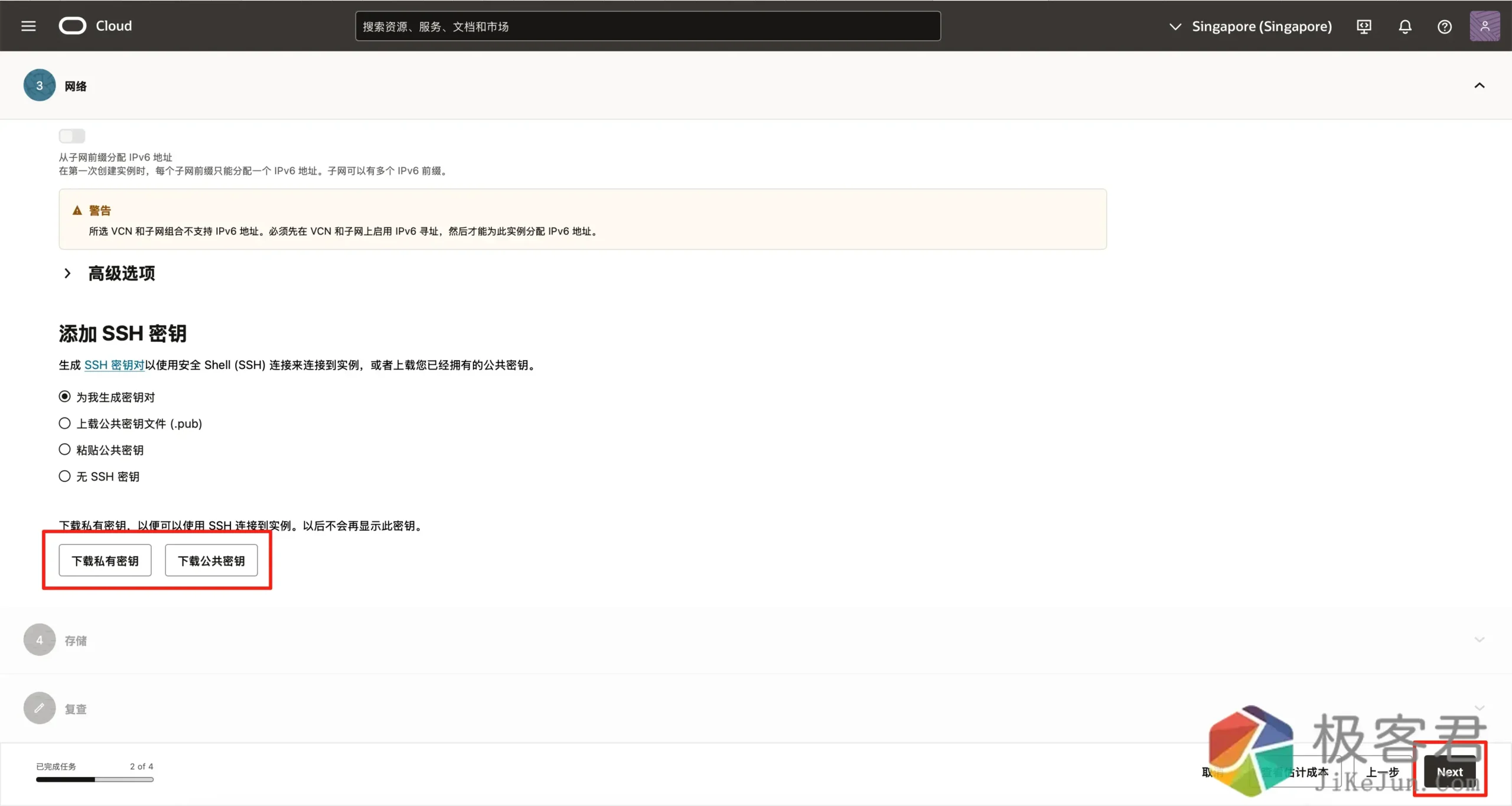Open the hamburger navigation menu
The image size is (1512, 806).
click(x=28, y=26)
